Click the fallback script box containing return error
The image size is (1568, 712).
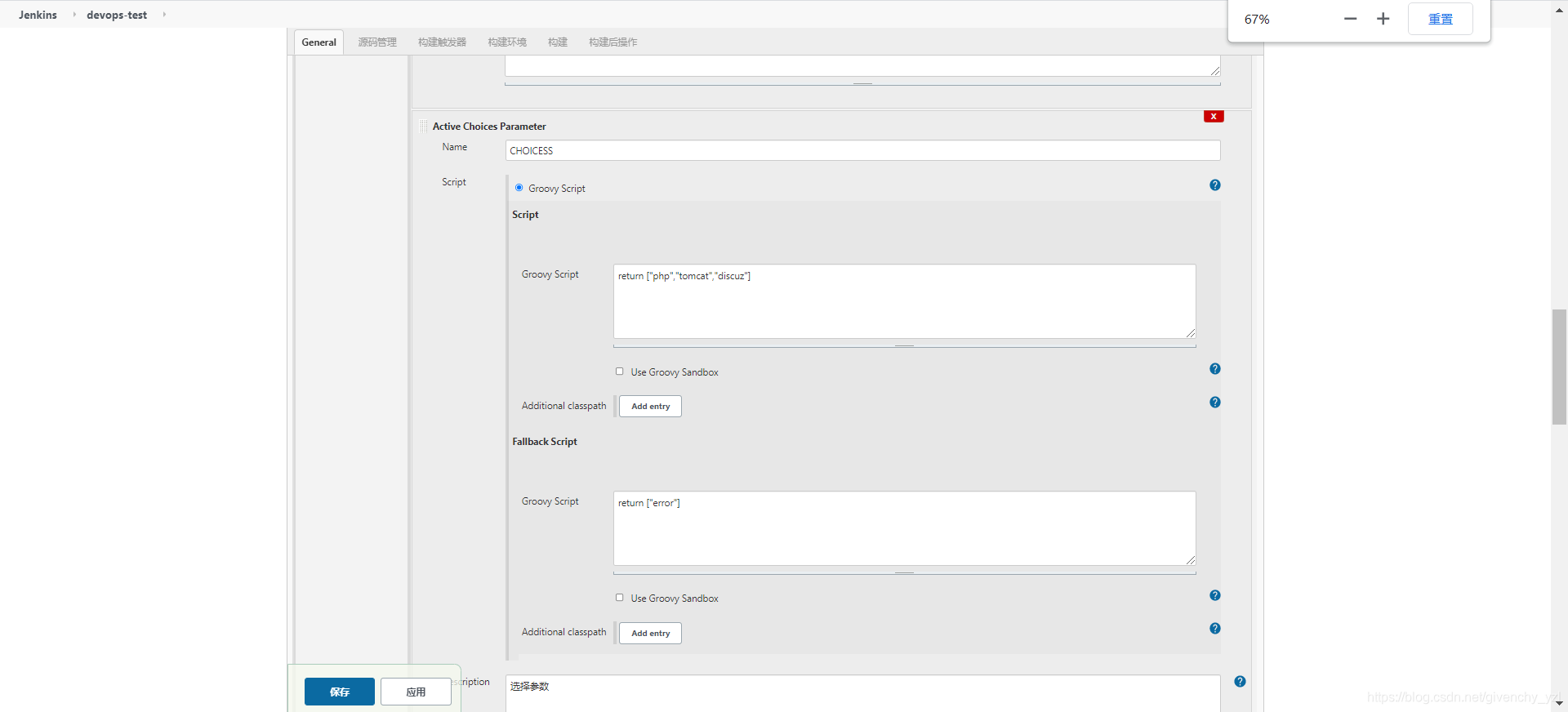(904, 528)
